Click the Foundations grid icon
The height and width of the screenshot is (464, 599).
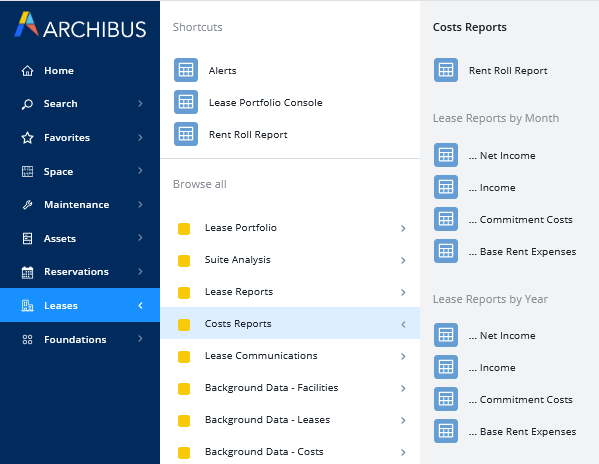coord(27,340)
